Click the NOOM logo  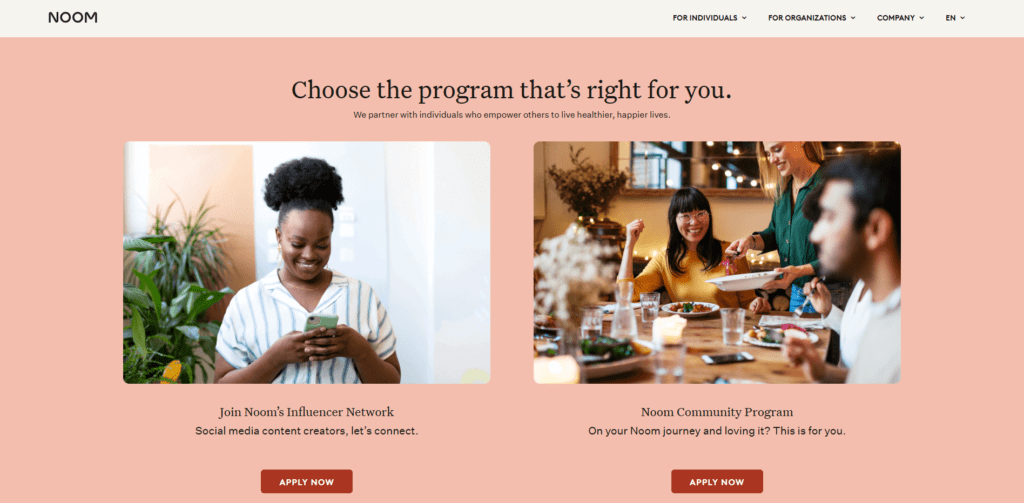pyautogui.click(x=72, y=18)
